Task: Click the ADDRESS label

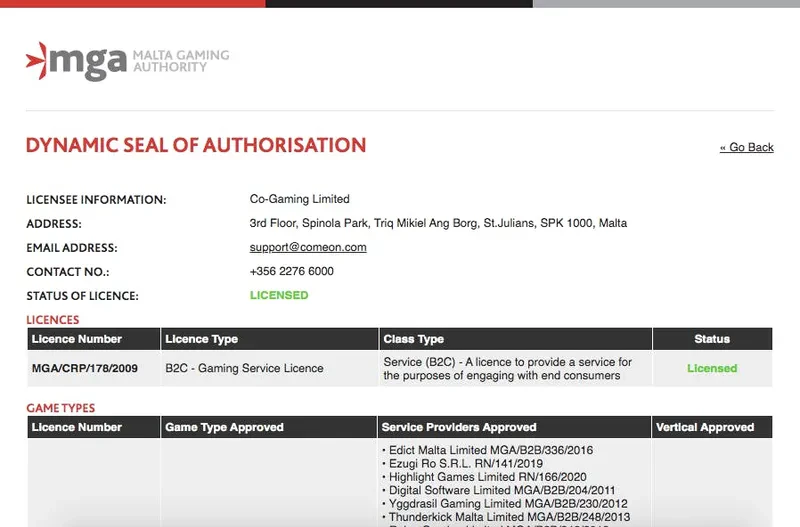Action: (x=54, y=224)
